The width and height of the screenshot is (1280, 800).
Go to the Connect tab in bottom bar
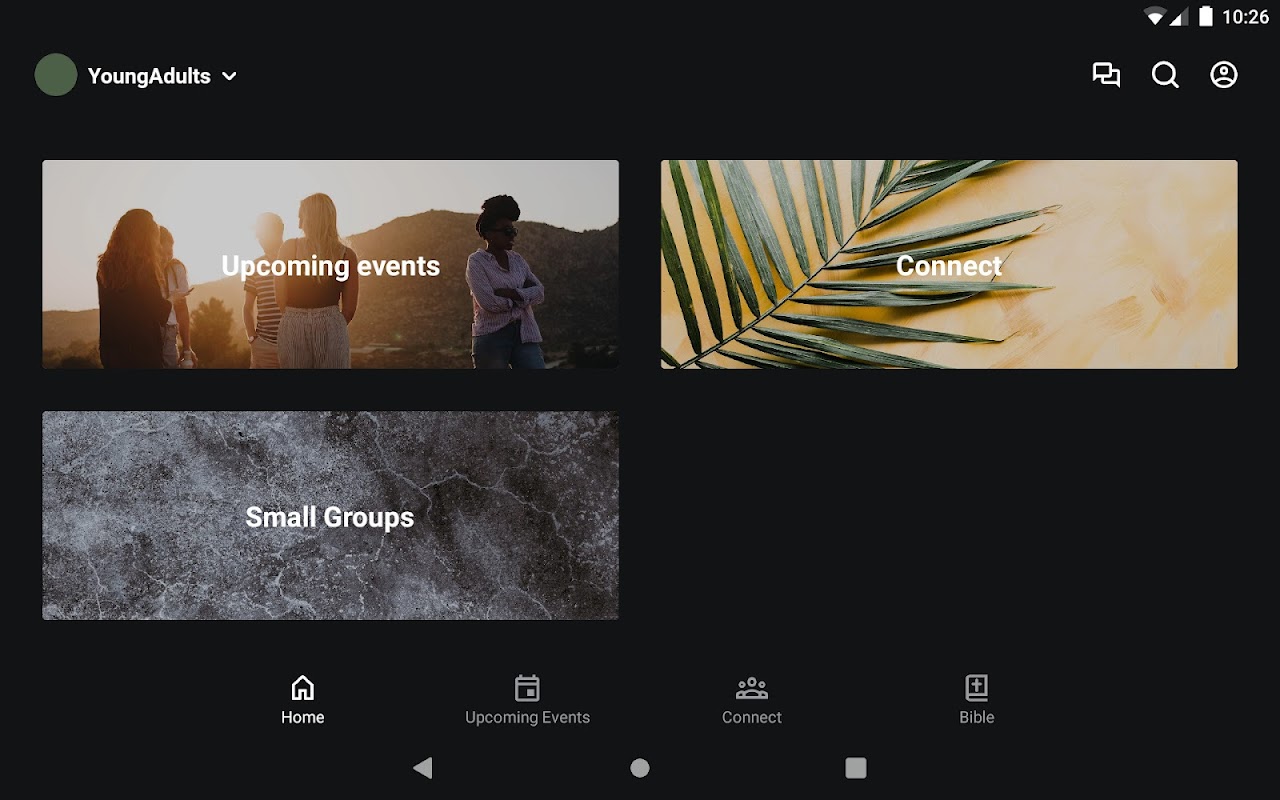[752, 700]
